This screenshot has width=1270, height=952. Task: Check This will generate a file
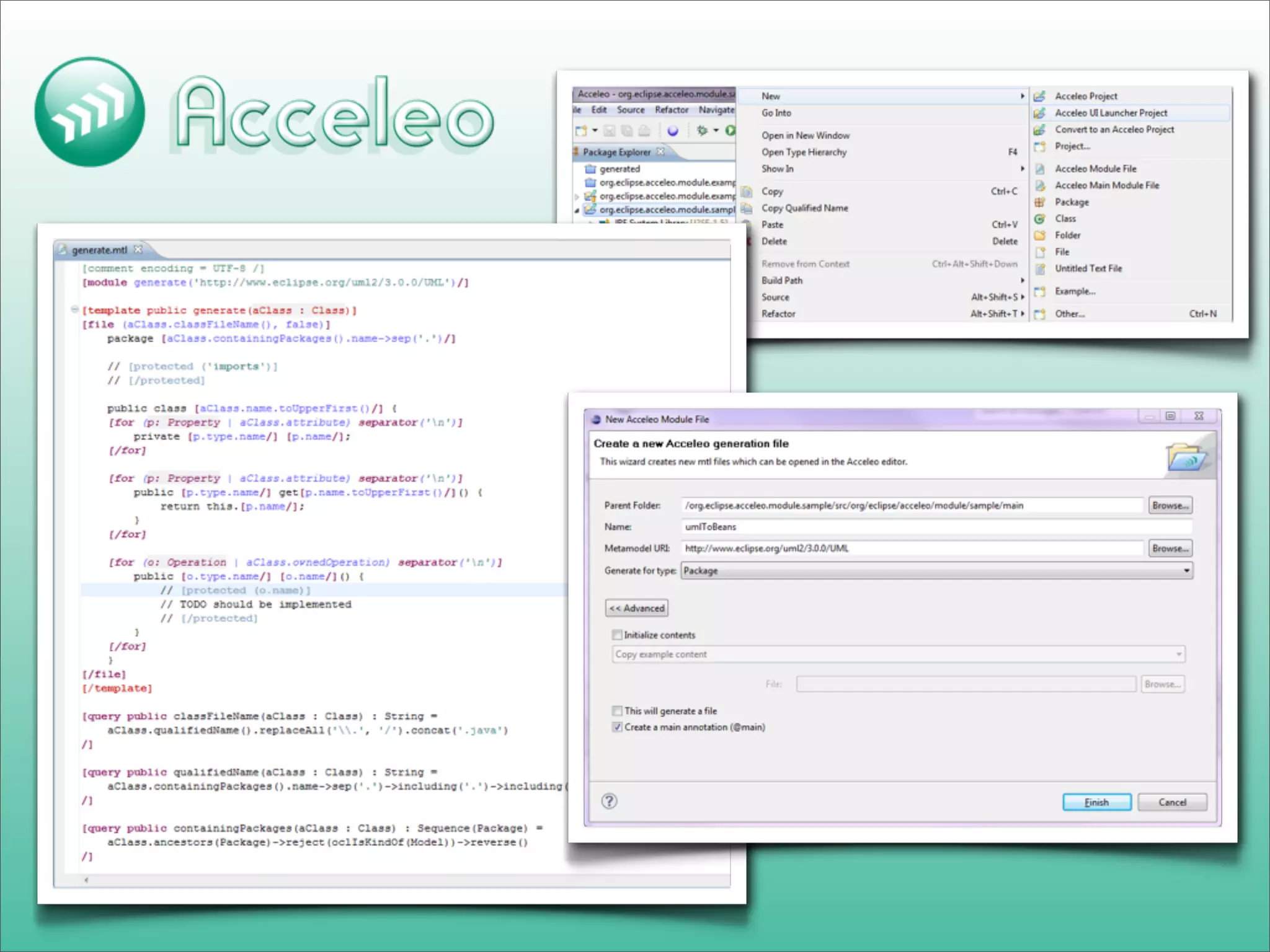click(617, 711)
